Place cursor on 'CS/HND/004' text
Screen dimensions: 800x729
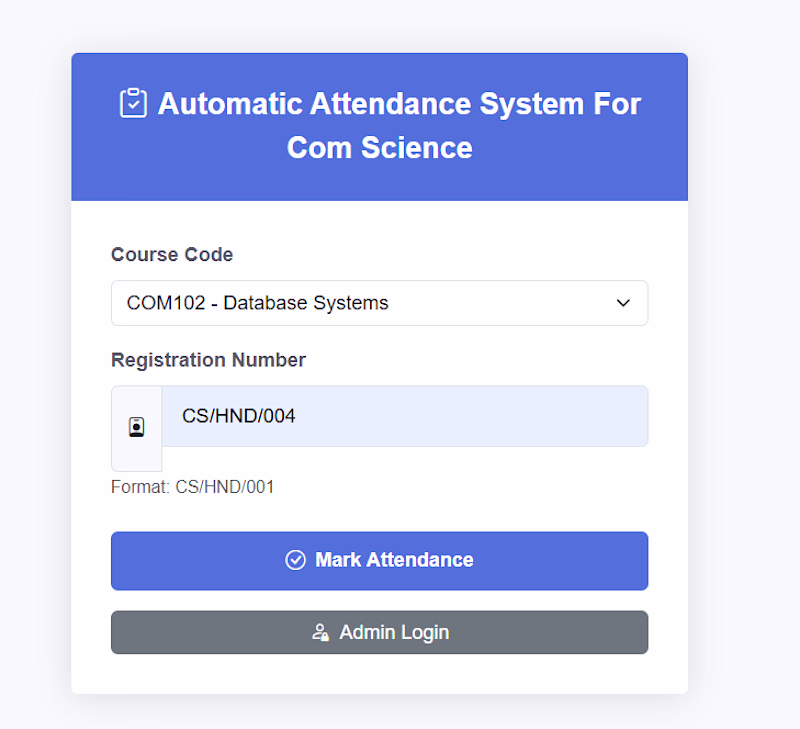click(238, 416)
